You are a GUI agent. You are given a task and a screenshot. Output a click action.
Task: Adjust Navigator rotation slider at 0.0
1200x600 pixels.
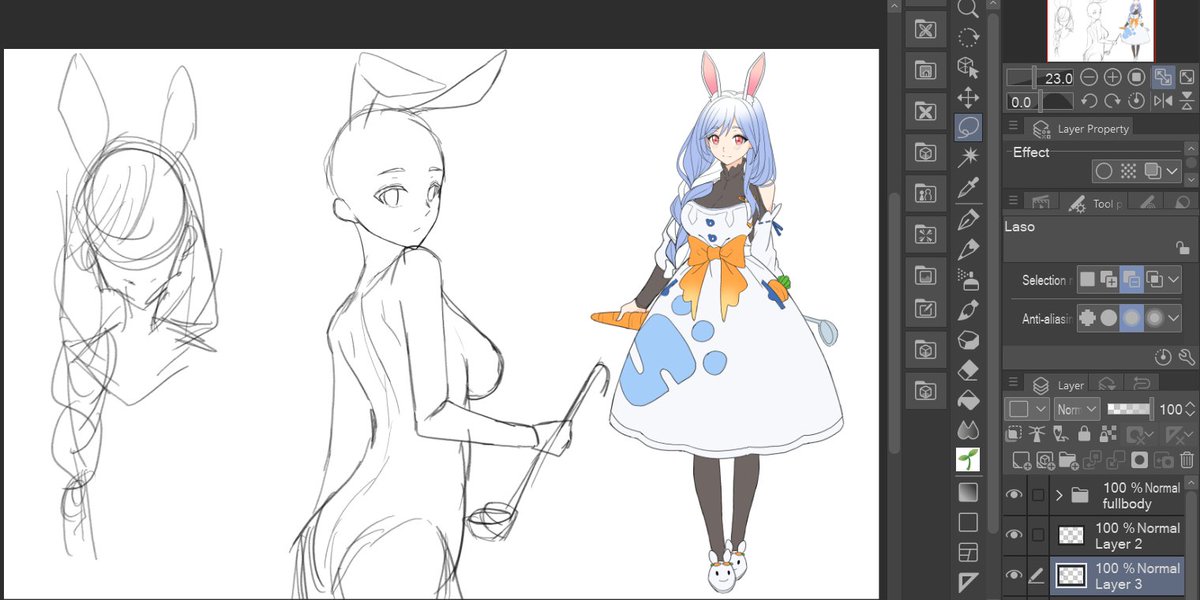[1040, 101]
